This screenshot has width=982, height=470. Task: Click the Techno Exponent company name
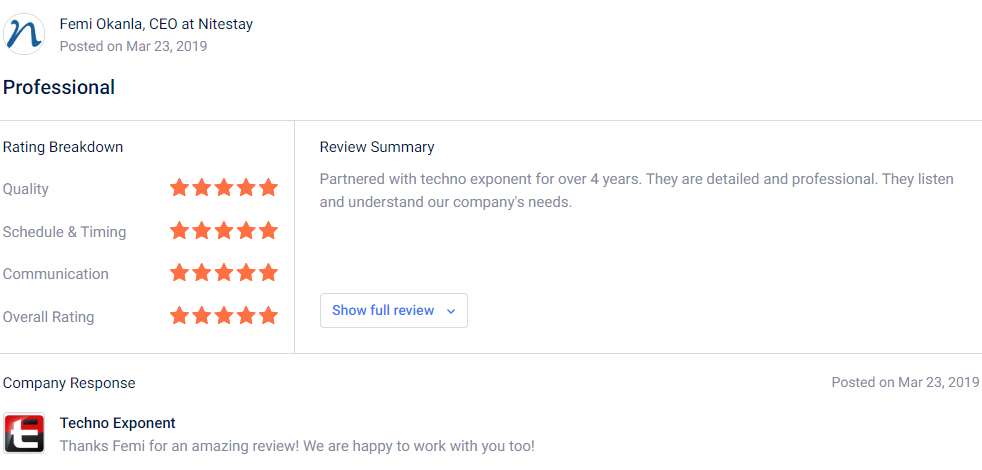(118, 423)
